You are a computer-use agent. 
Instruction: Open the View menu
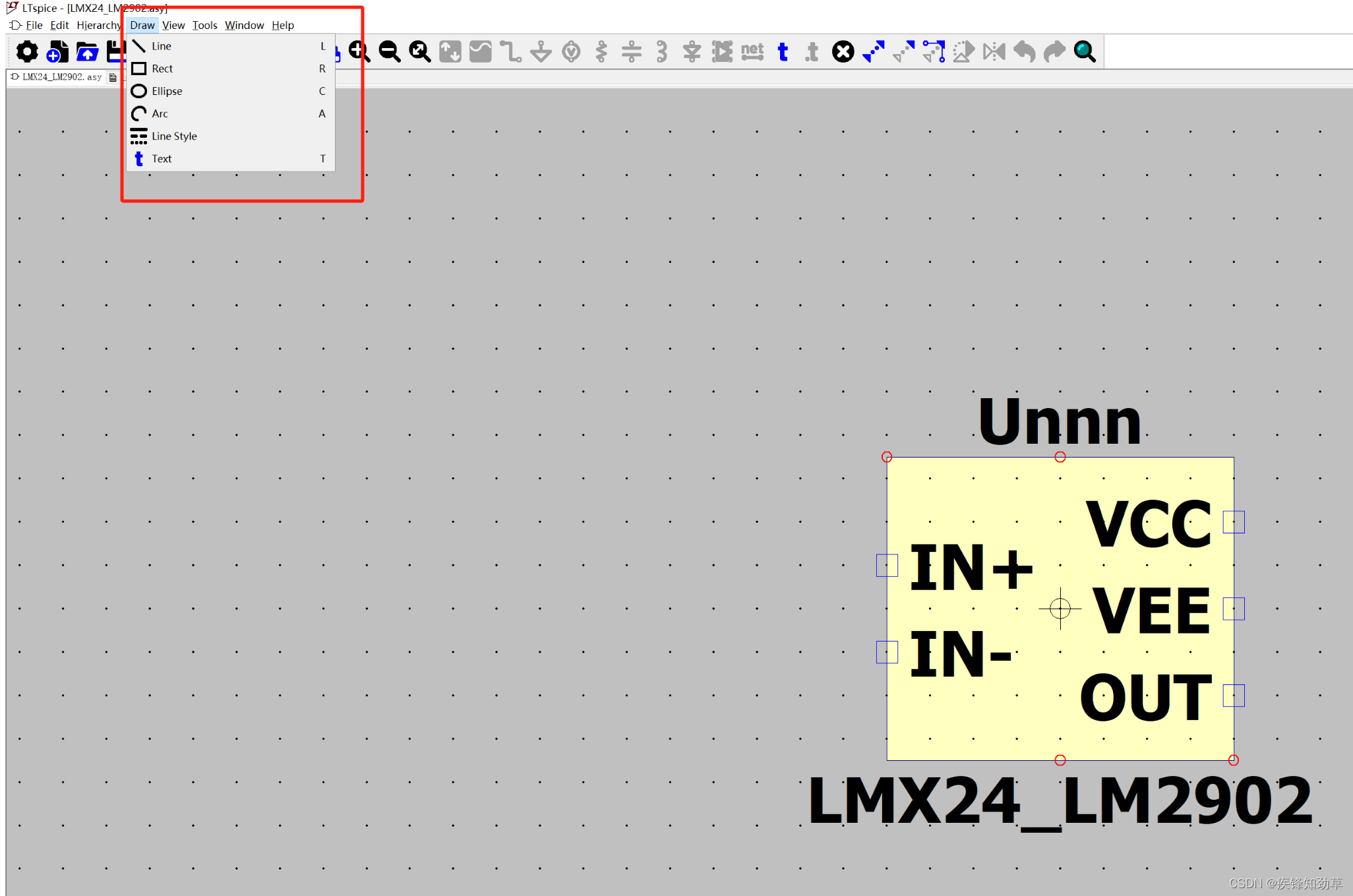[x=173, y=25]
